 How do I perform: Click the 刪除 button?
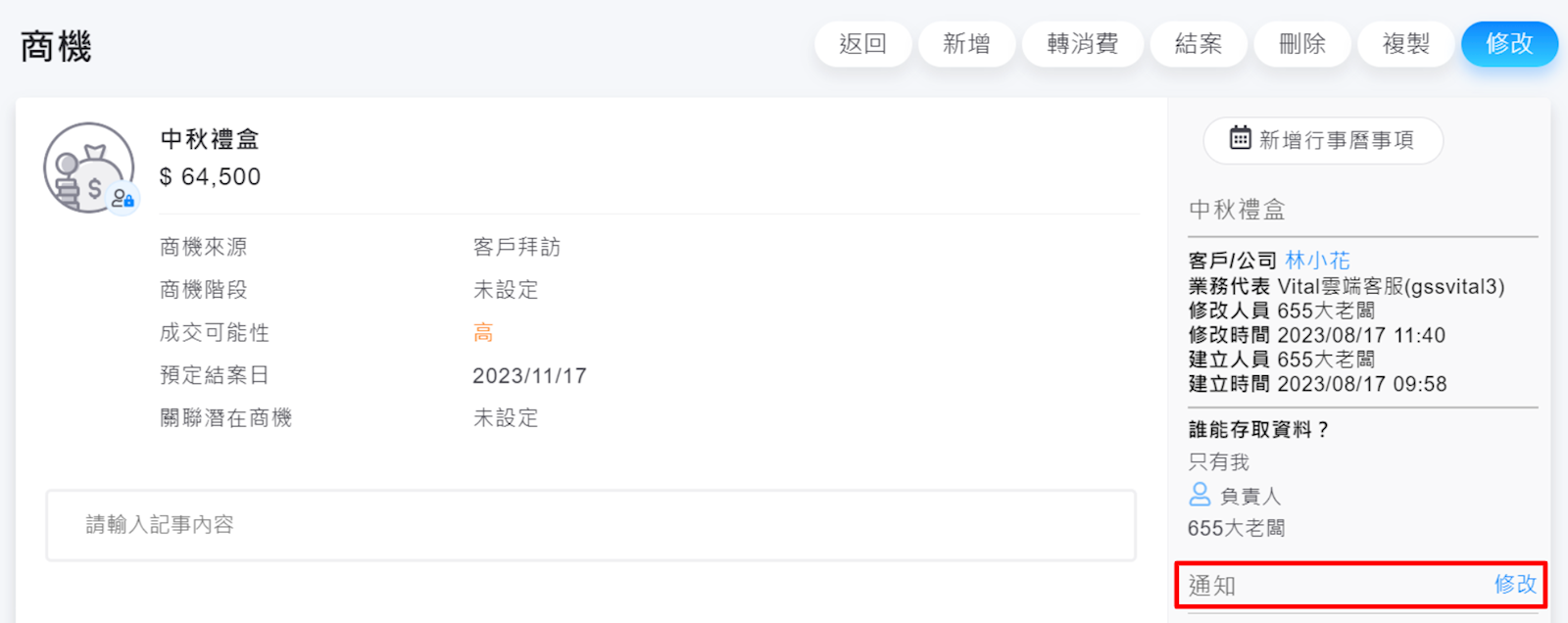point(1301,44)
